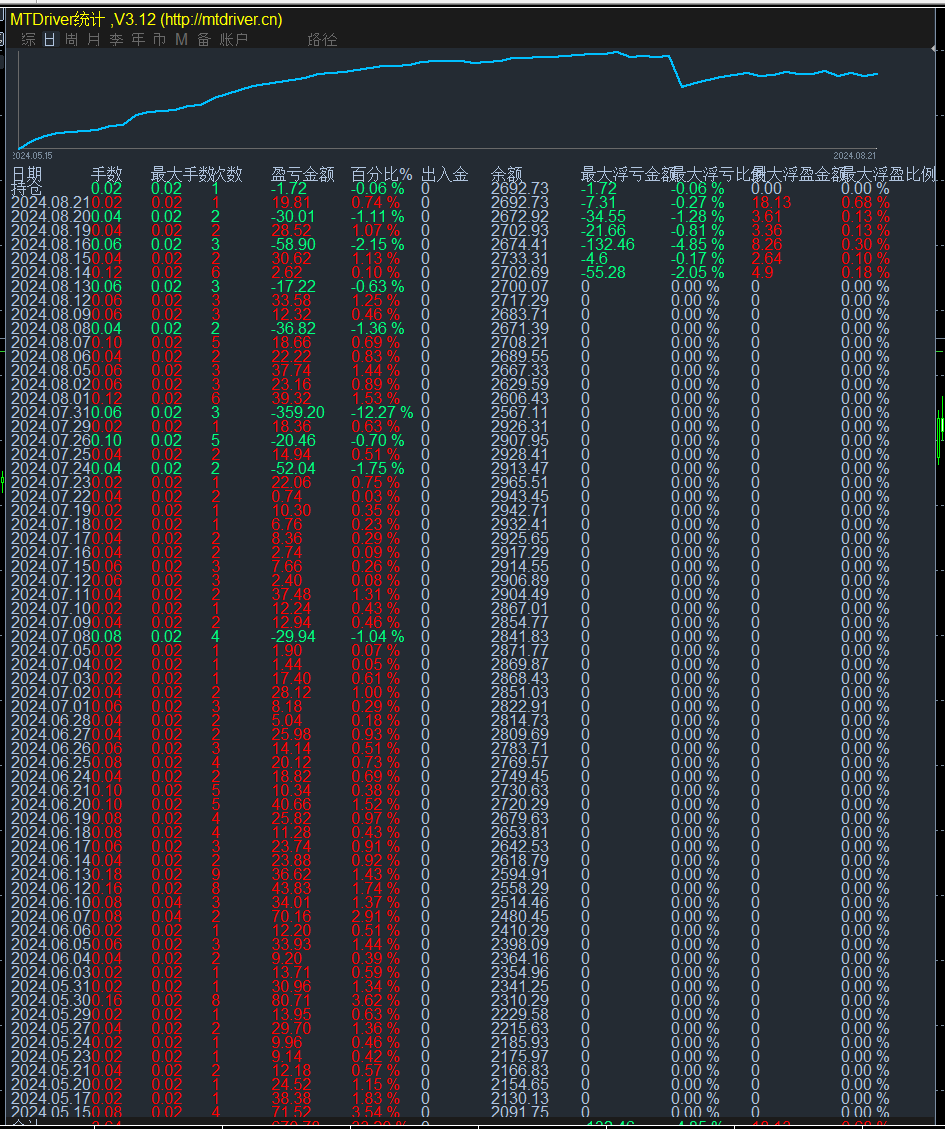Select the 2024.07.08 date row
945x1129 pixels.
tap(51, 637)
